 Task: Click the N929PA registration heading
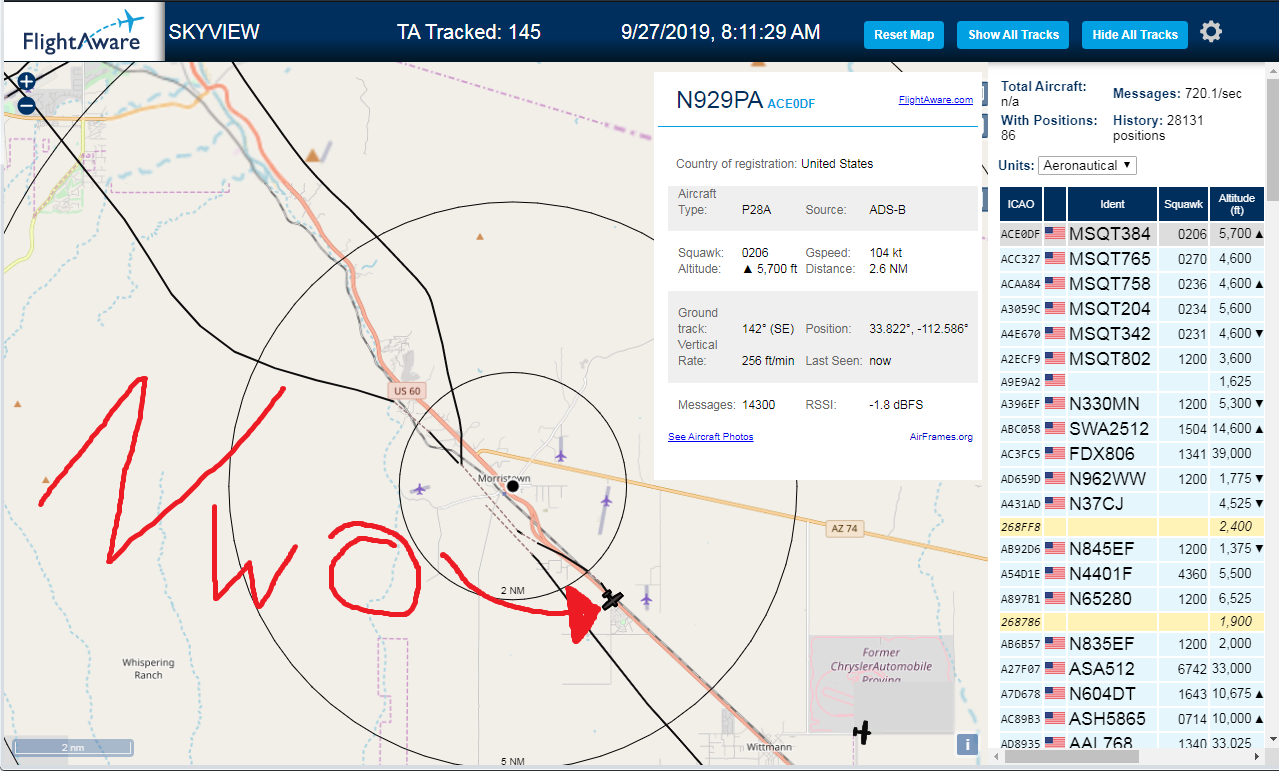pyautogui.click(x=720, y=100)
